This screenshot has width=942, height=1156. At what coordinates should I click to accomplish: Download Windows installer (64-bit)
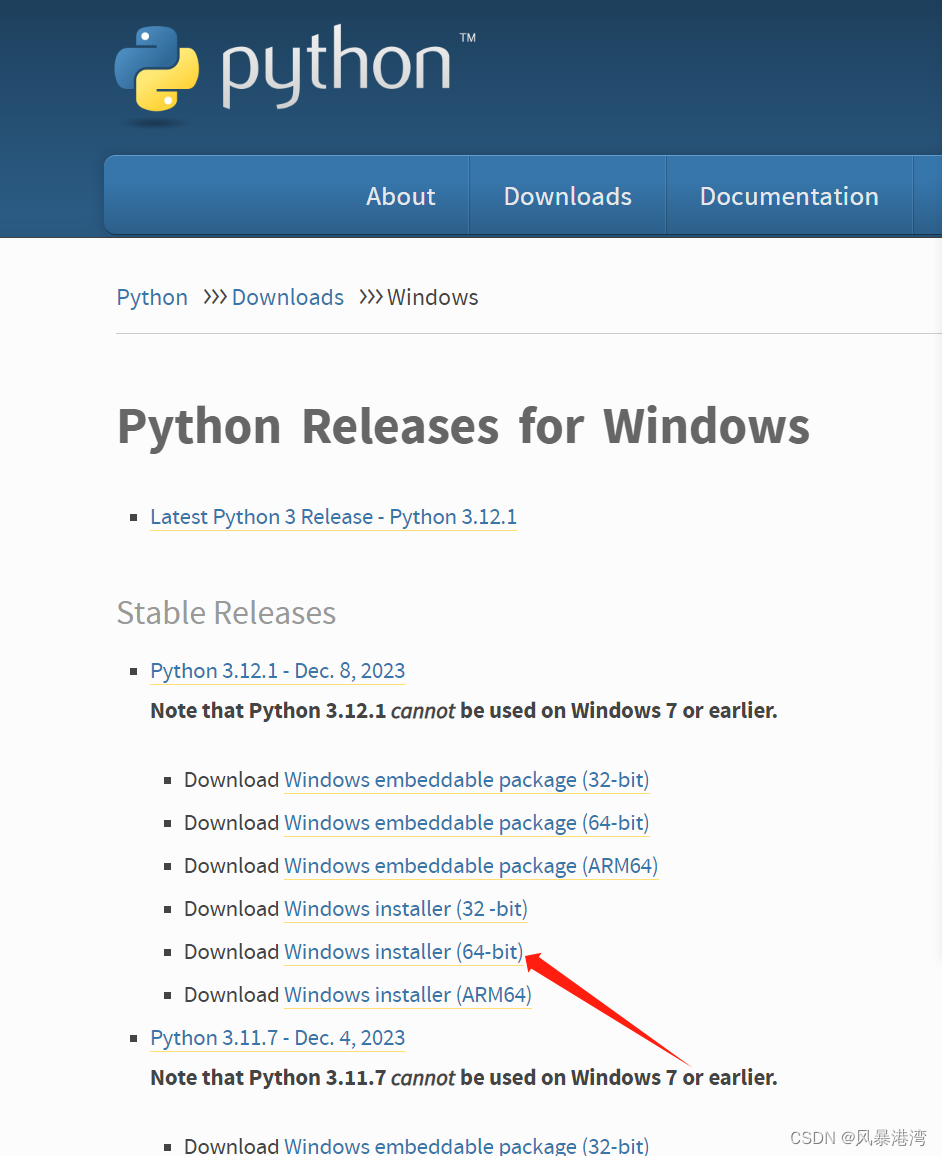(x=404, y=952)
